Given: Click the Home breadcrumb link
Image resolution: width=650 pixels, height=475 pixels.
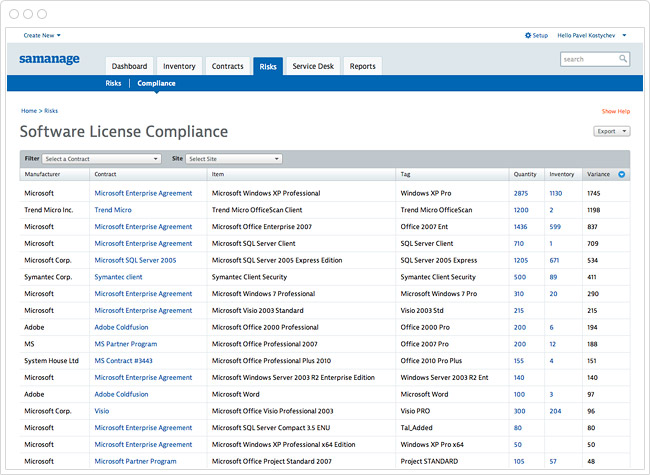Looking at the screenshot, I should (x=29, y=111).
